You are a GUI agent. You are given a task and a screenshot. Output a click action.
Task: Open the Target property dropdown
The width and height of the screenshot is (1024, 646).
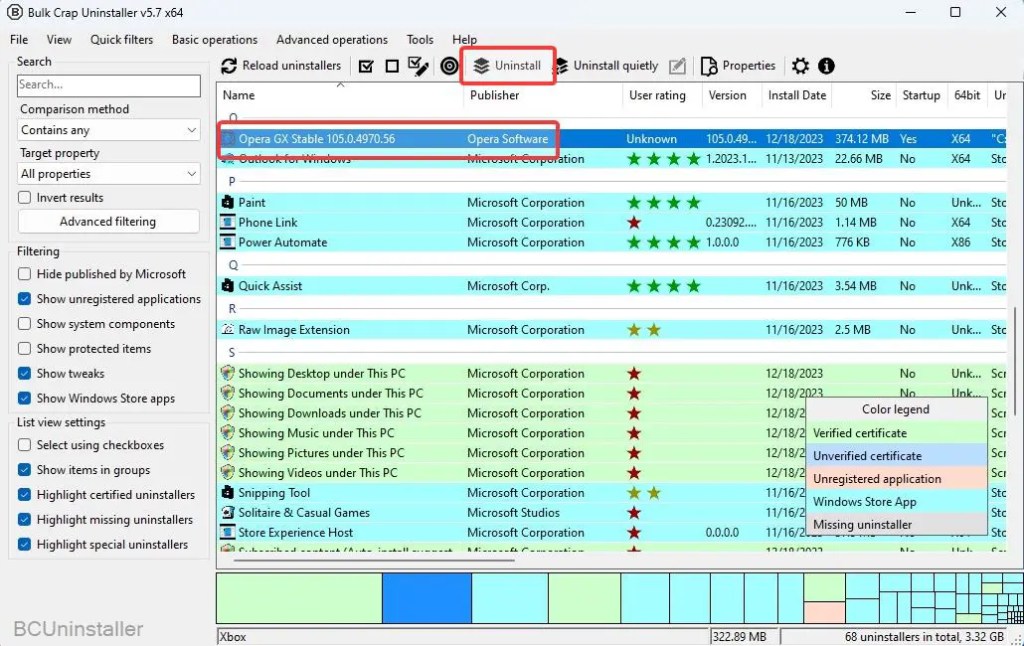108,174
